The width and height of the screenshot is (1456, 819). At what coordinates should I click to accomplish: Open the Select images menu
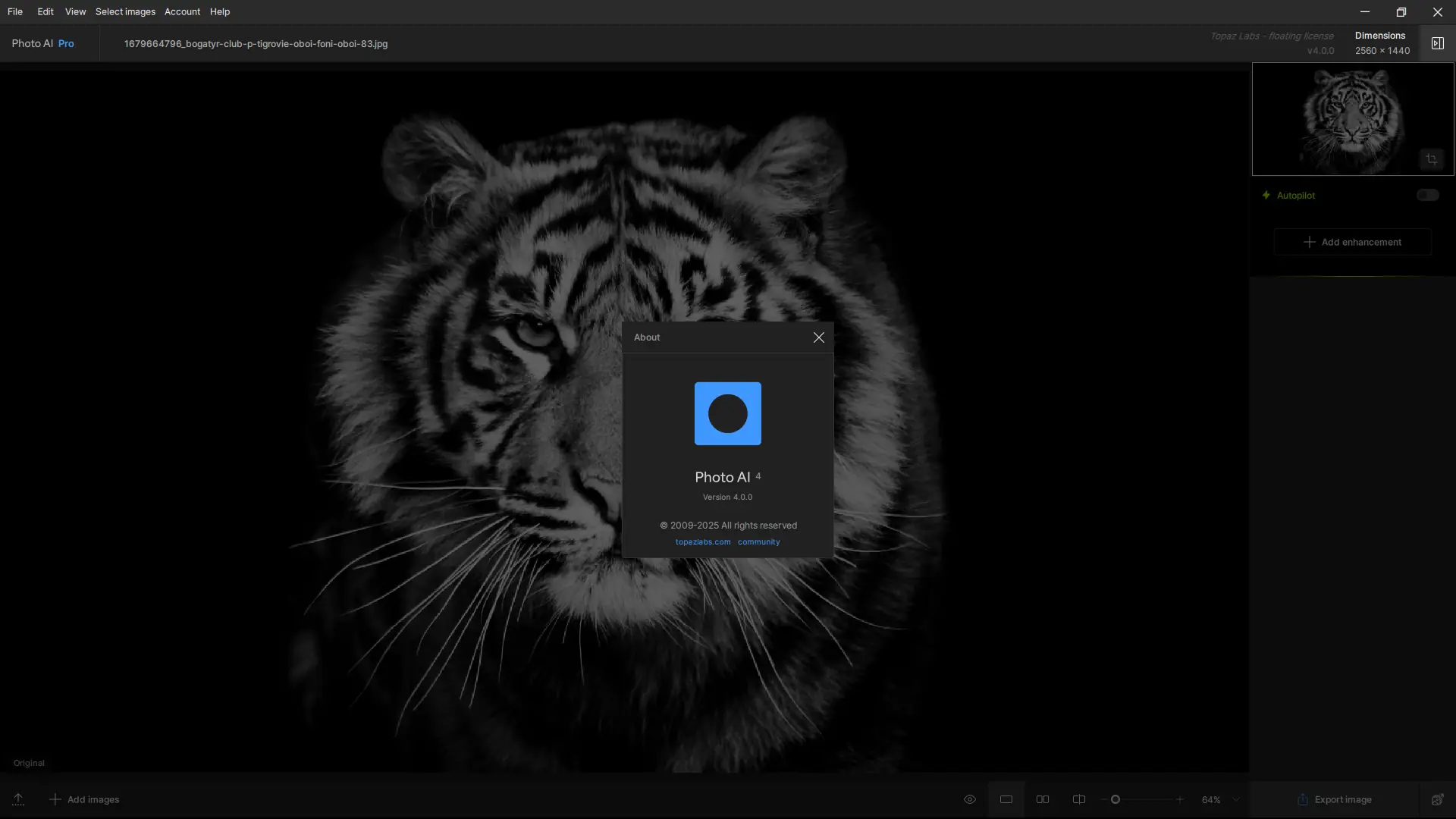(x=125, y=11)
